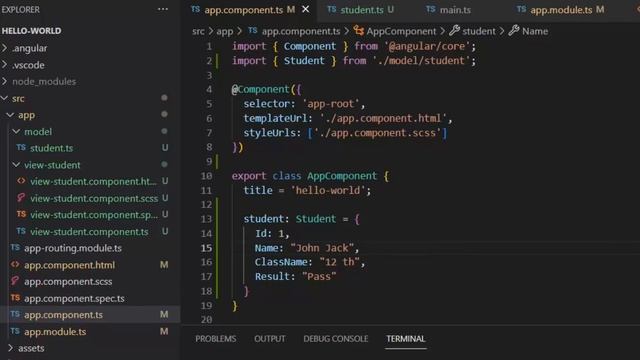Click the 'hello-world' title string in code
The width and height of the screenshot is (640, 360).
tap(328, 190)
